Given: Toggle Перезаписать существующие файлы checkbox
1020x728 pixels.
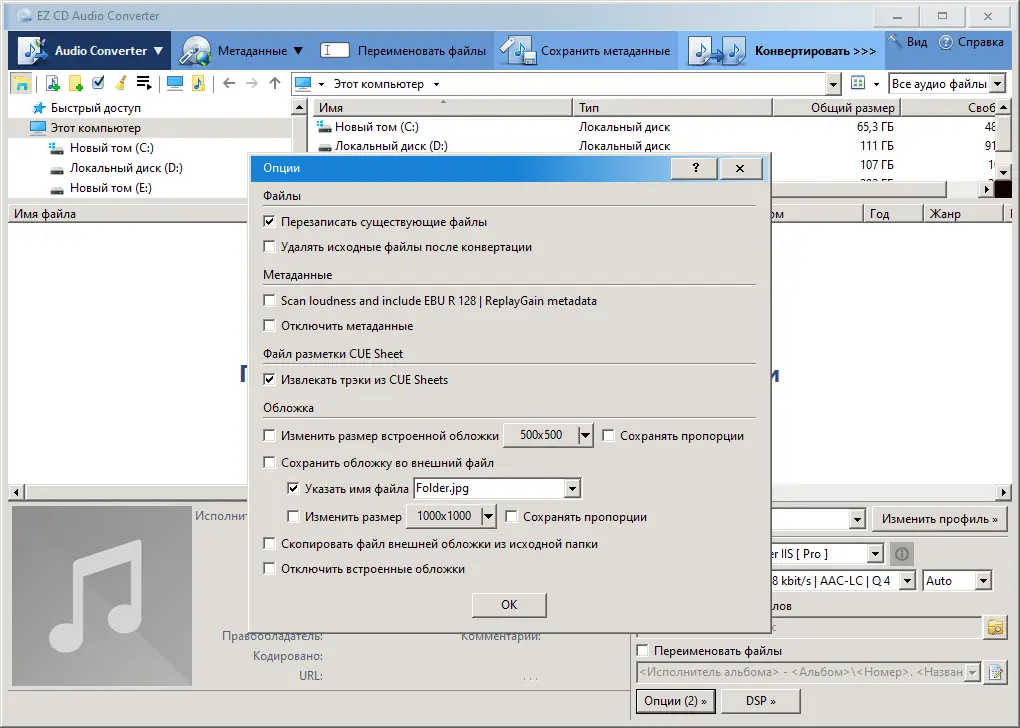Looking at the screenshot, I should pyautogui.click(x=269, y=222).
